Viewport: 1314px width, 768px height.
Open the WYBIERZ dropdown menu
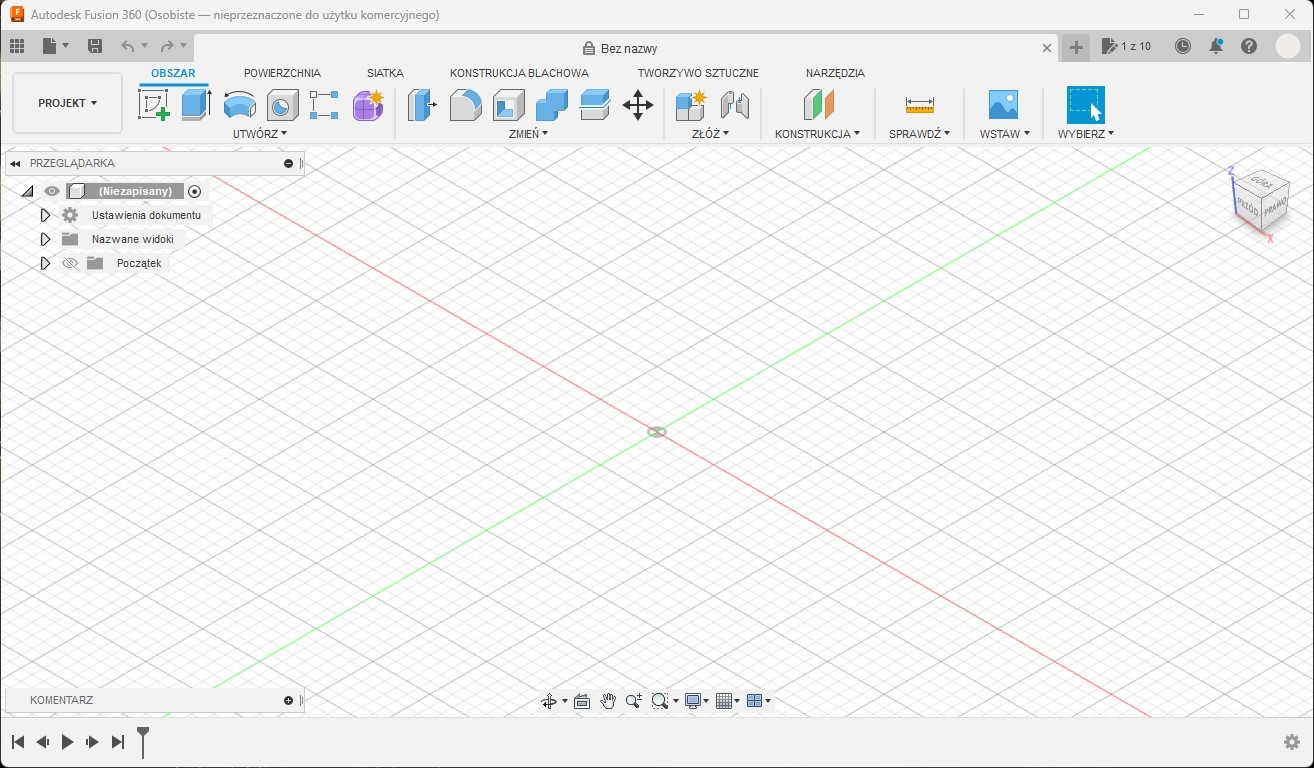[1086, 133]
